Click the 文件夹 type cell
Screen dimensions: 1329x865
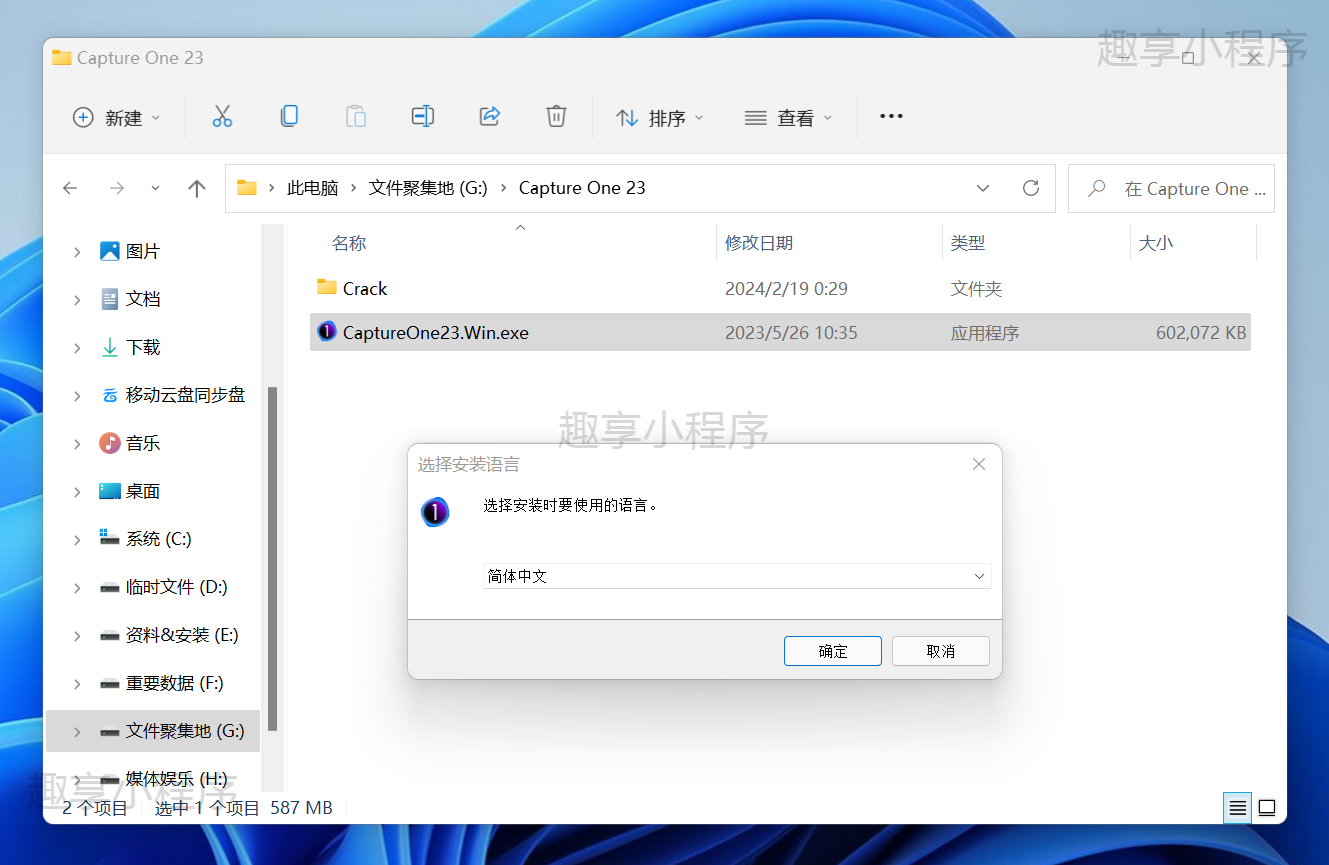(x=976, y=289)
